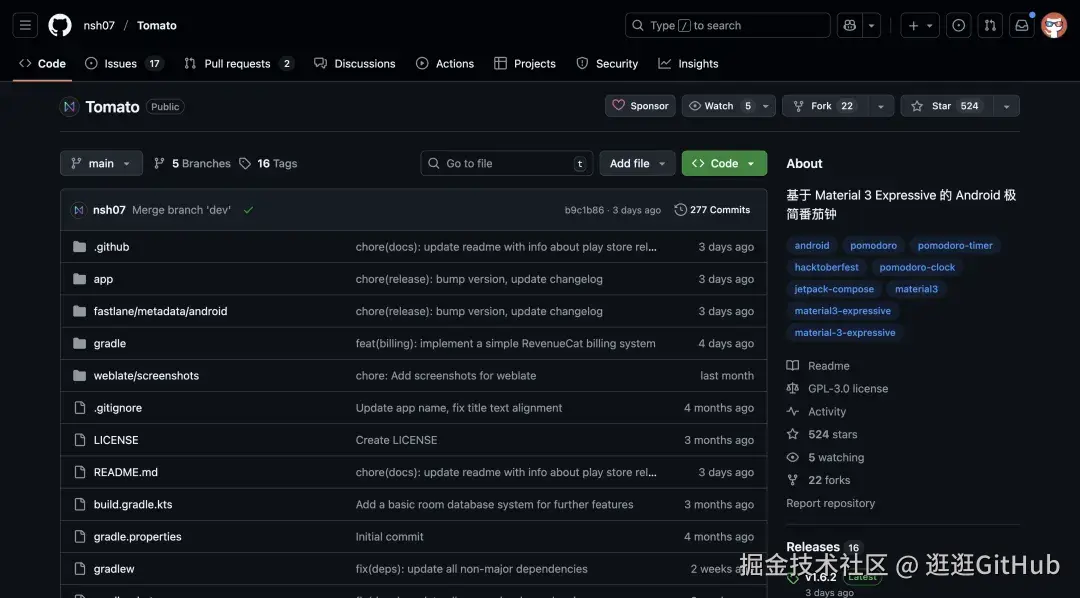Open the .gitignore file

click(118, 408)
